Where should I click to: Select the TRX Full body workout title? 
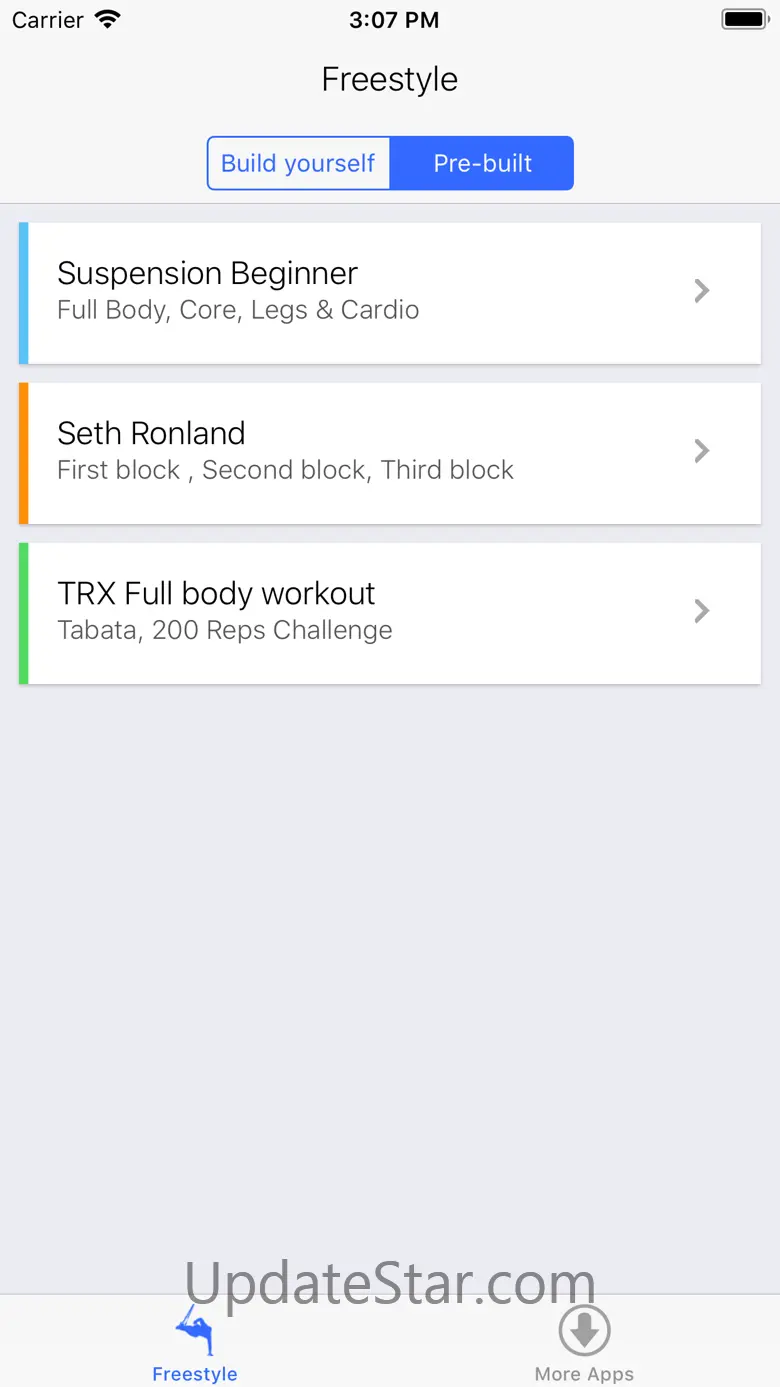tap(216, 593)
